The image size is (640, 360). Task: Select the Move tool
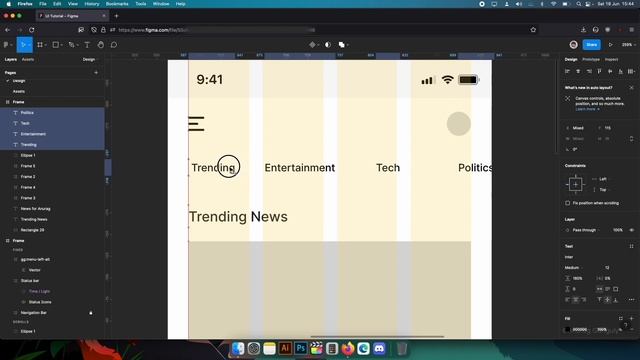tap(23, 45)
